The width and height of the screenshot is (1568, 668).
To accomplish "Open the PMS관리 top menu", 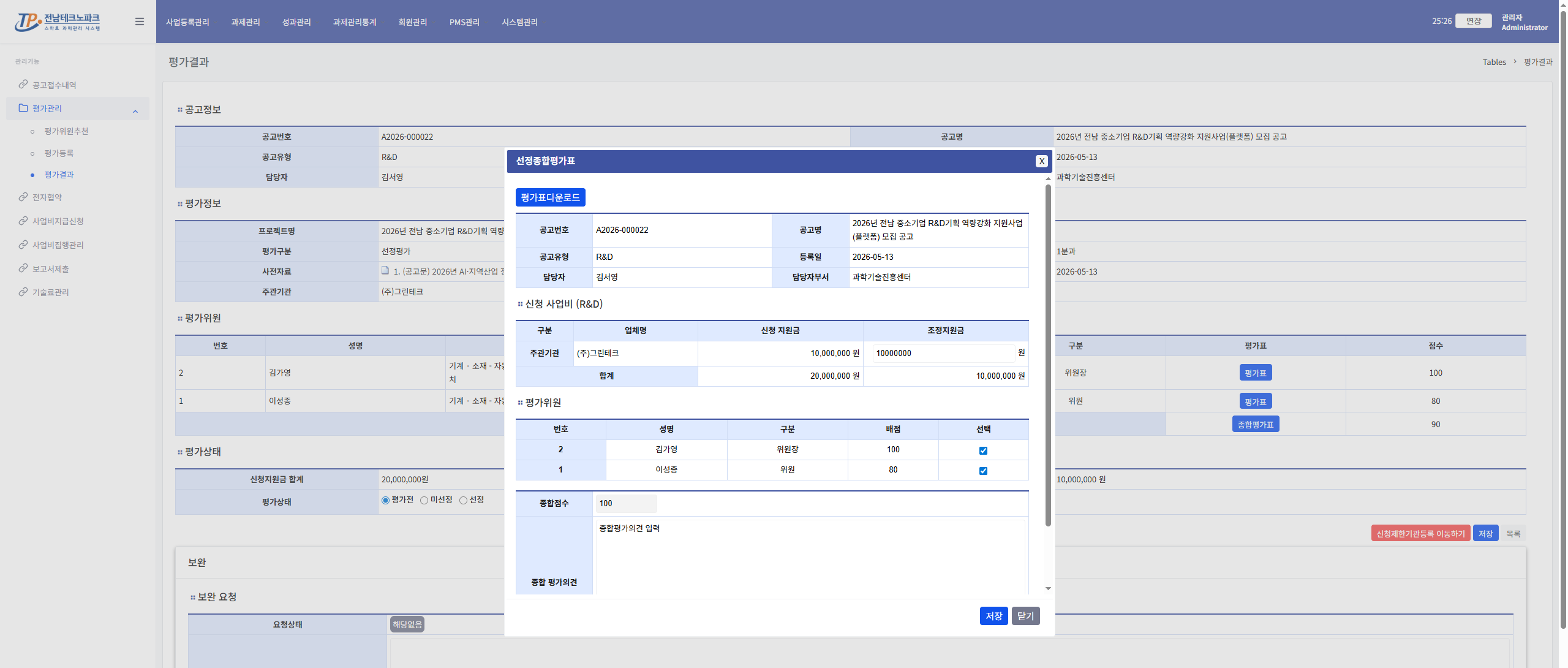I will click(x=464, y=22).
